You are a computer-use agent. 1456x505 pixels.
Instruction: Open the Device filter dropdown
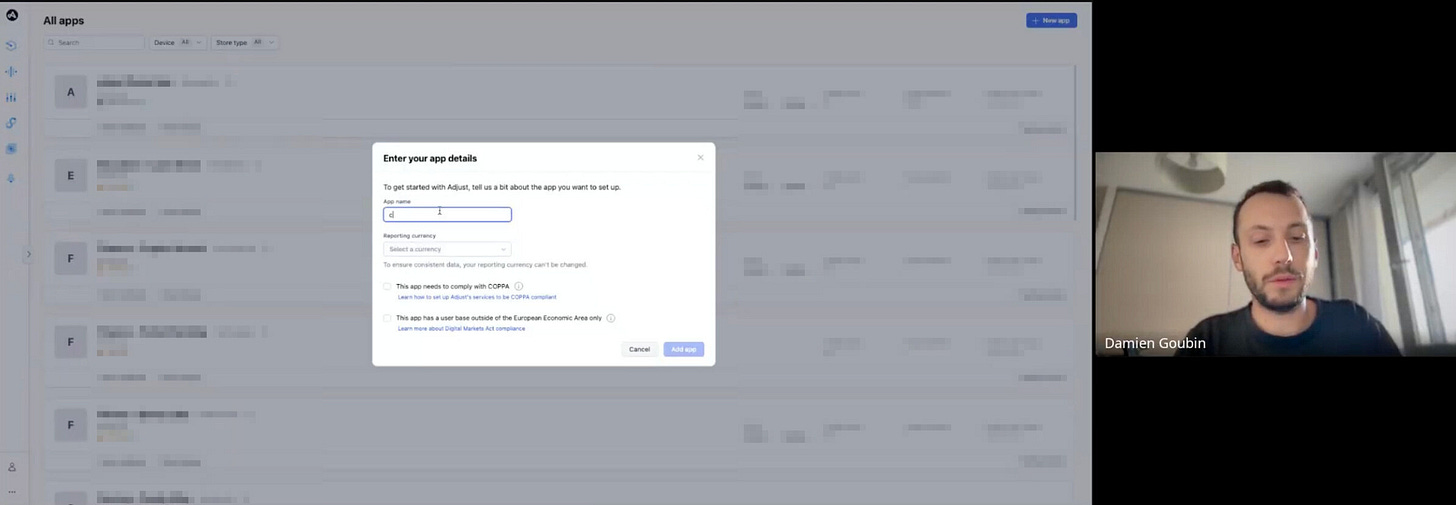[178, 43]
